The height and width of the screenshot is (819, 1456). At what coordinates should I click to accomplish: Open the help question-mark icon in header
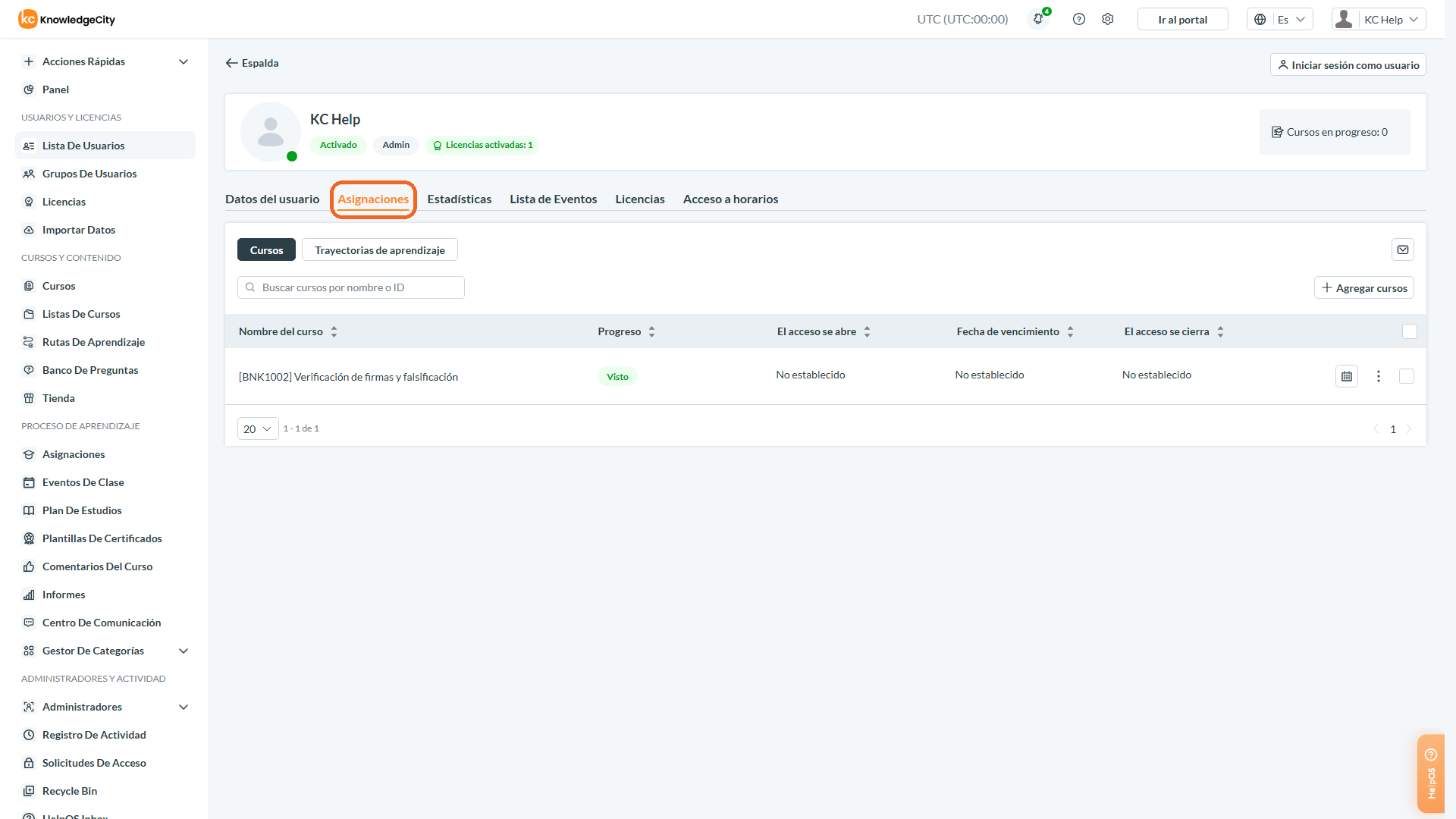(1079, 20)
